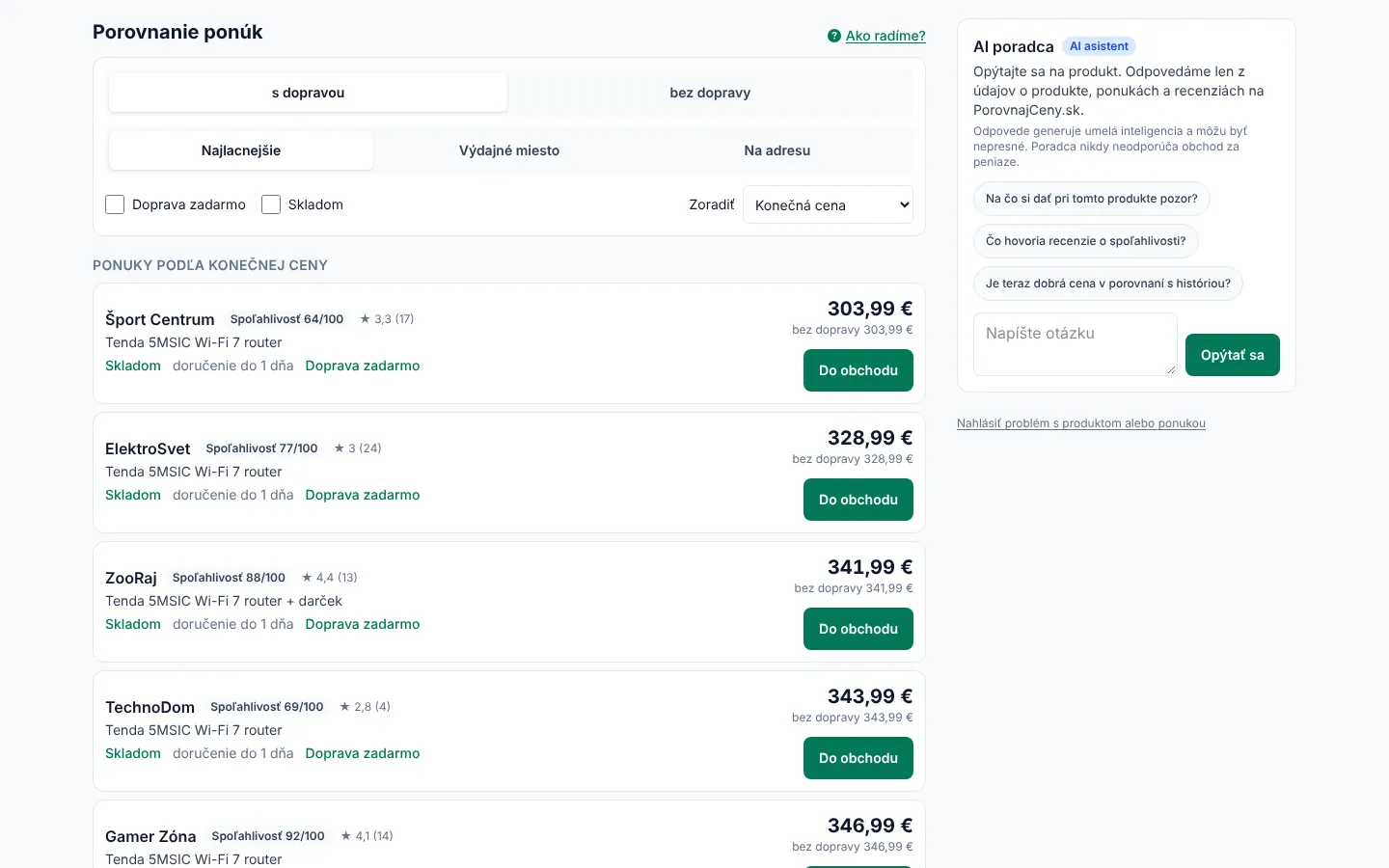Click the ZooRaj shop name
1389x868 pixels.
coord(131,578)
